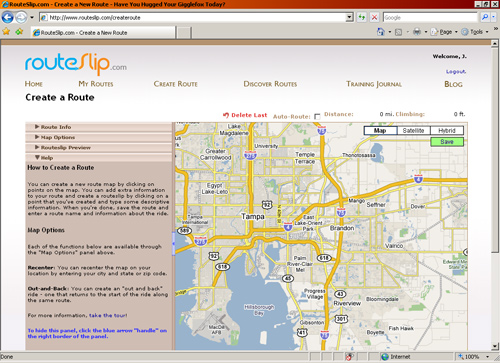Click the Temple Terrace map label

tap(305, 158)
